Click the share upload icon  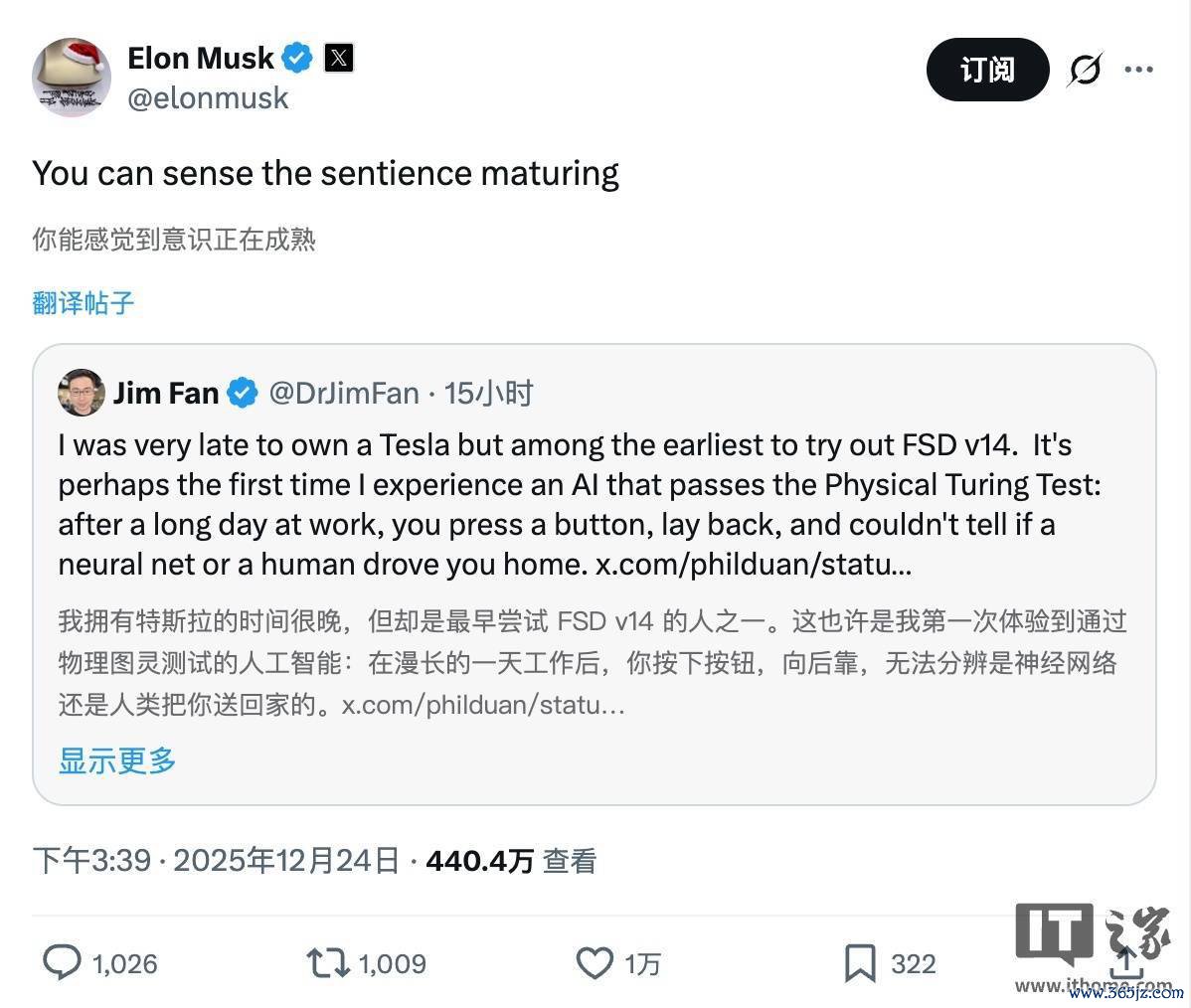(1125, 960)
